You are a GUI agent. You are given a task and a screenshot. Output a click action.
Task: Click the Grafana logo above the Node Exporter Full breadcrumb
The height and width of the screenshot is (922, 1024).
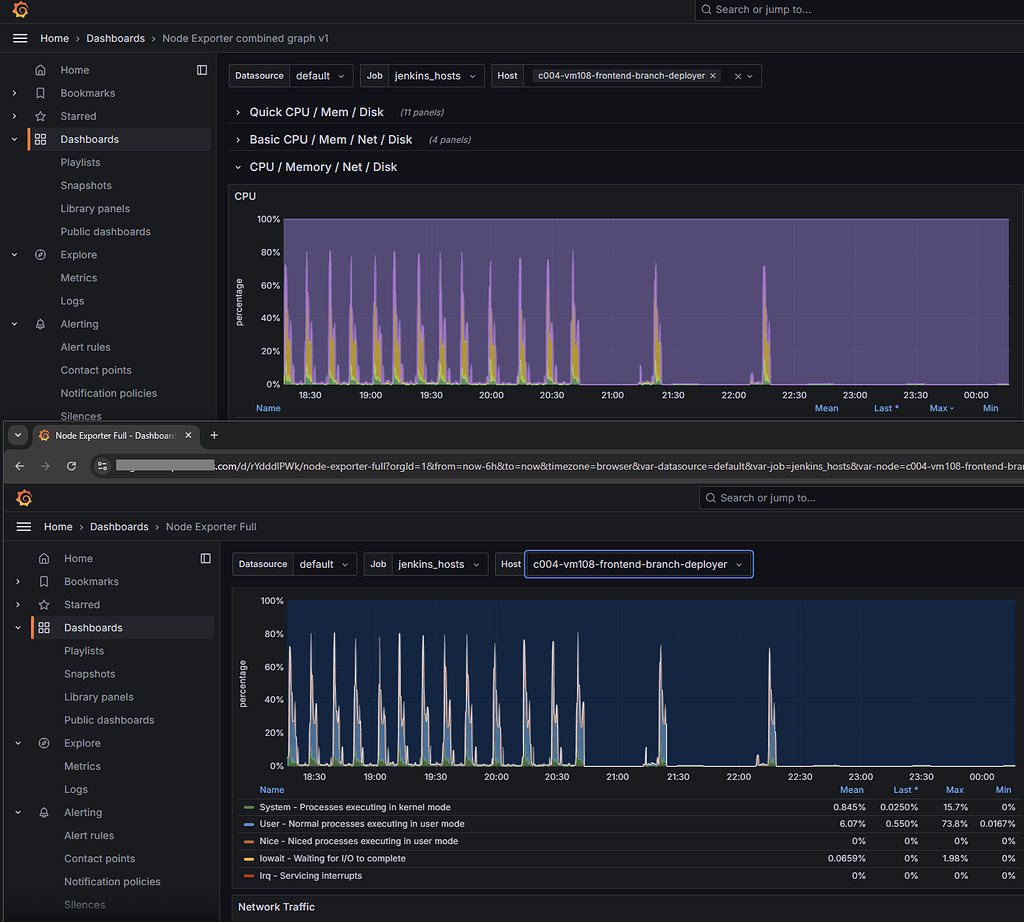pos(25,498)
